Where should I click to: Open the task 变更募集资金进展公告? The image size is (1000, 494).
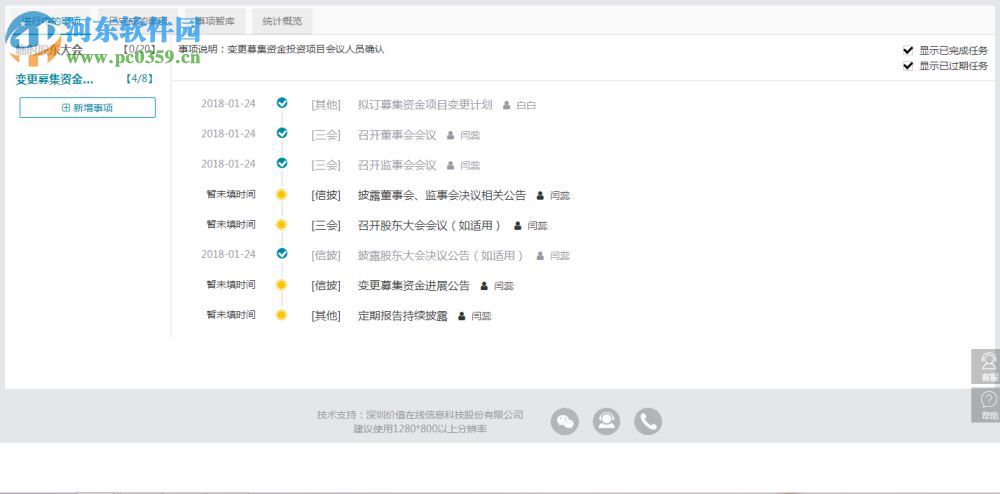(414, 286)
